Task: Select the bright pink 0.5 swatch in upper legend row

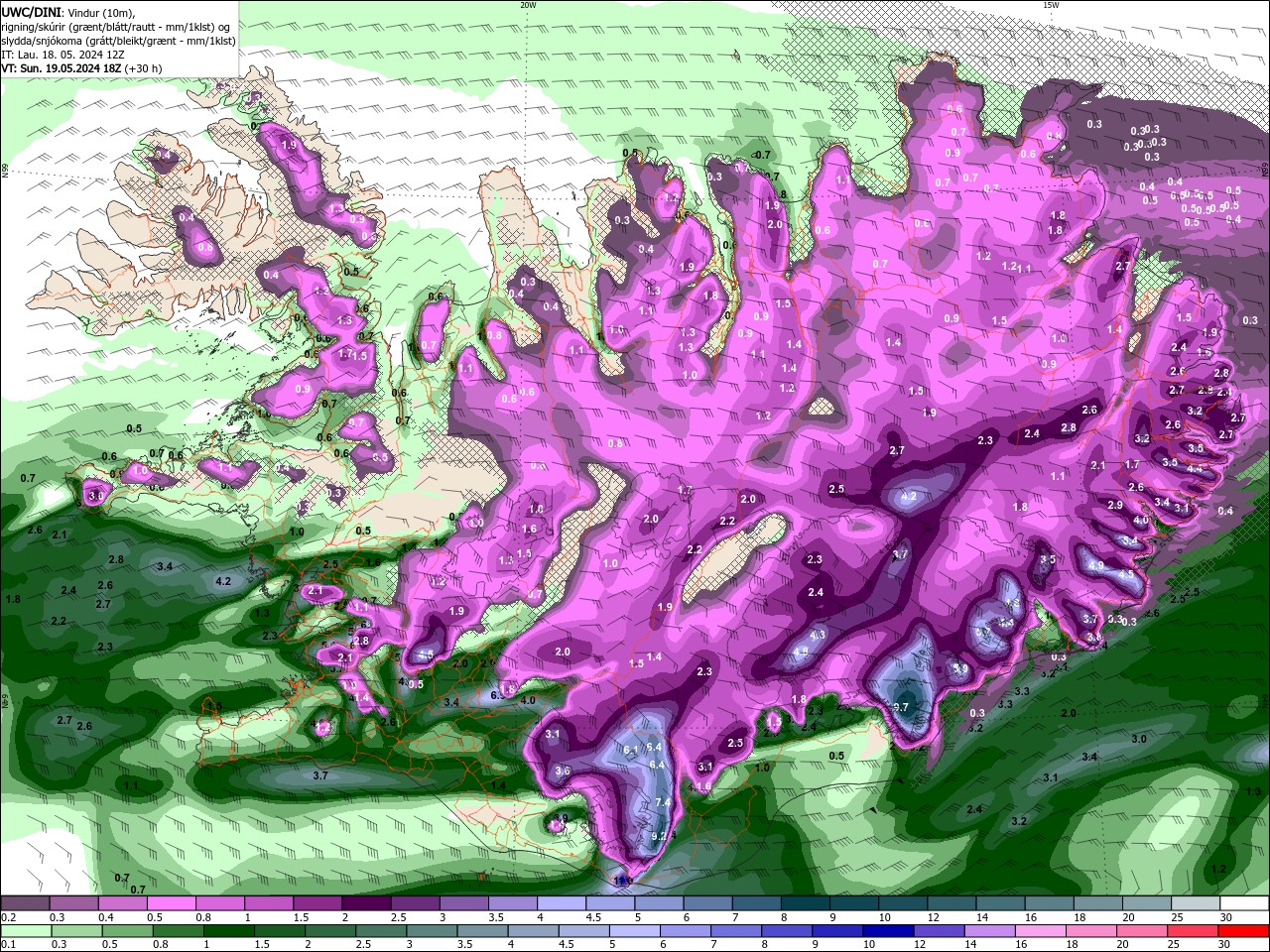Action: (171, 903)
